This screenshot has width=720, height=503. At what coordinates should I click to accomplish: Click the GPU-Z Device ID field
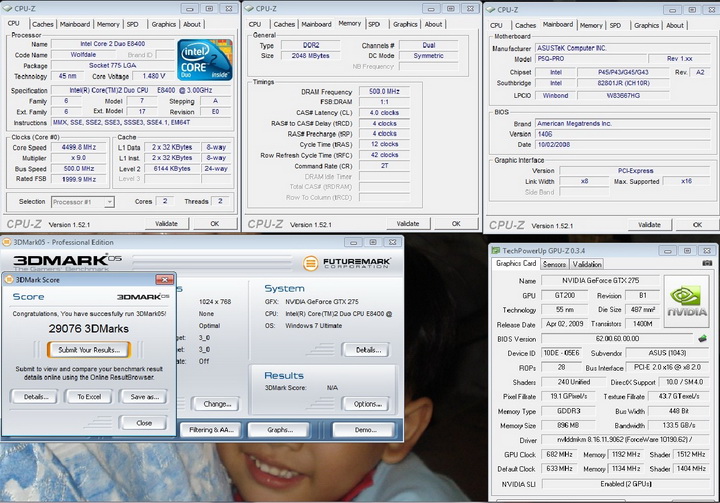point(563,352)
